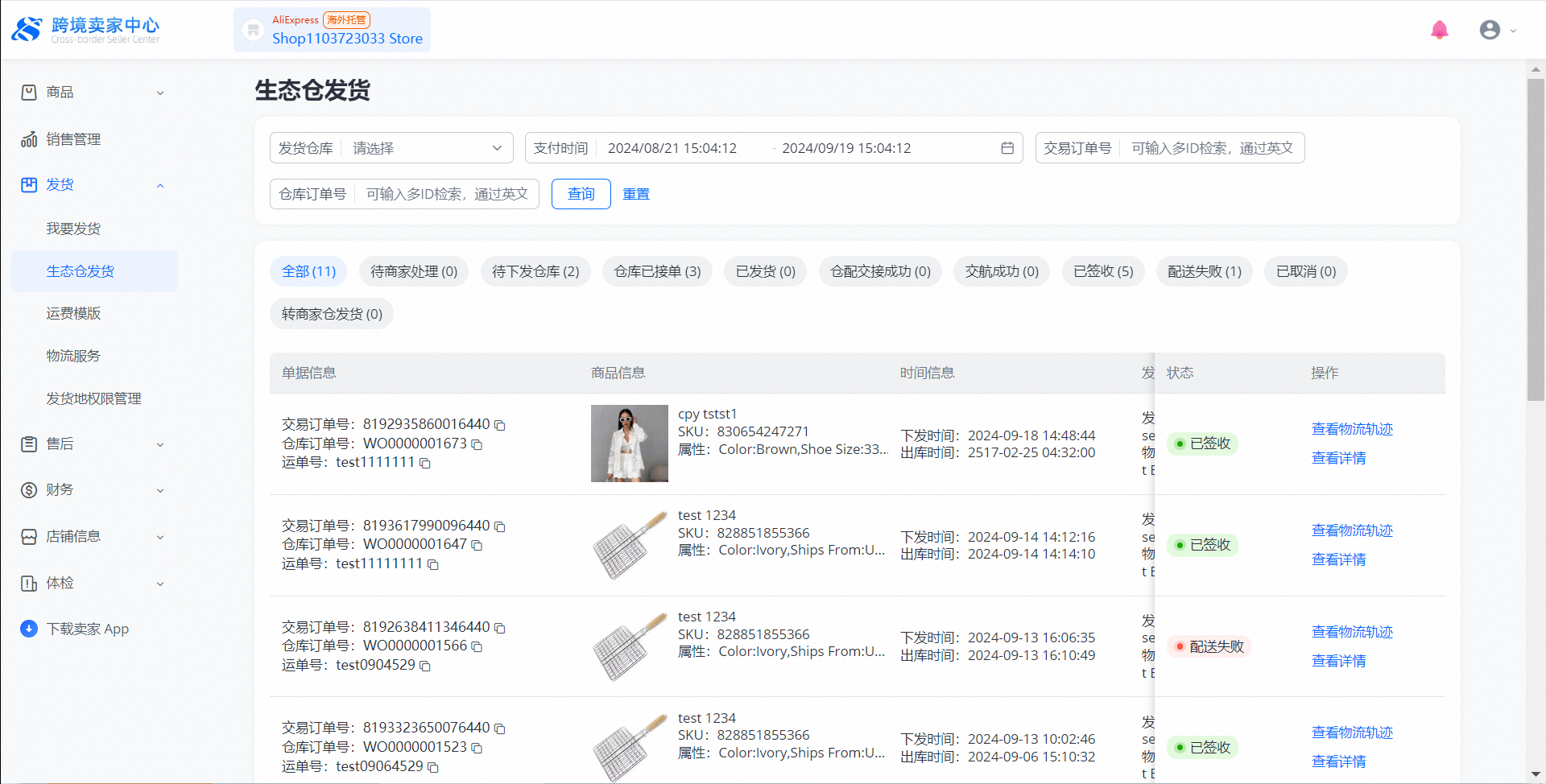
Task: Click the 销售管理 chart icon
Action: click(29, 139)
